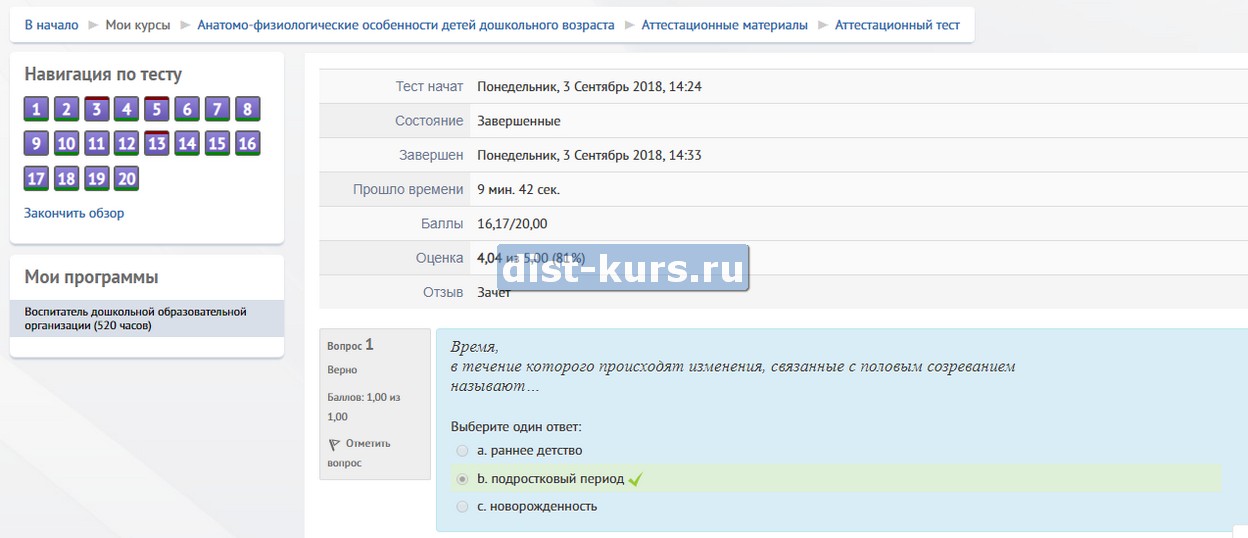This screenshot has width=1248, height=538.
Task: Pick radio option 'новорожденность'
Action: pos(462,507)
